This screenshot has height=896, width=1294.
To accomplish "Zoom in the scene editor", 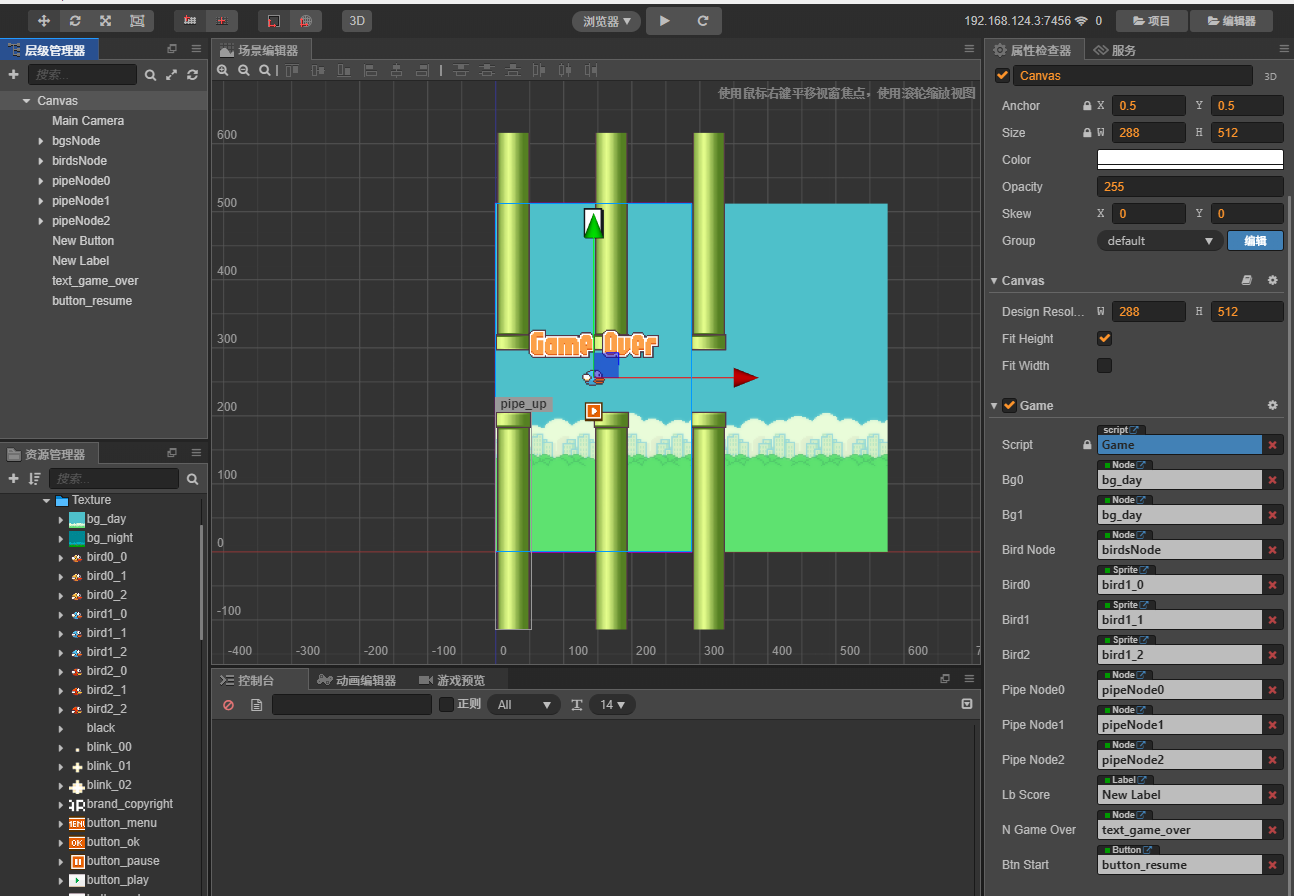I will 223,70.
